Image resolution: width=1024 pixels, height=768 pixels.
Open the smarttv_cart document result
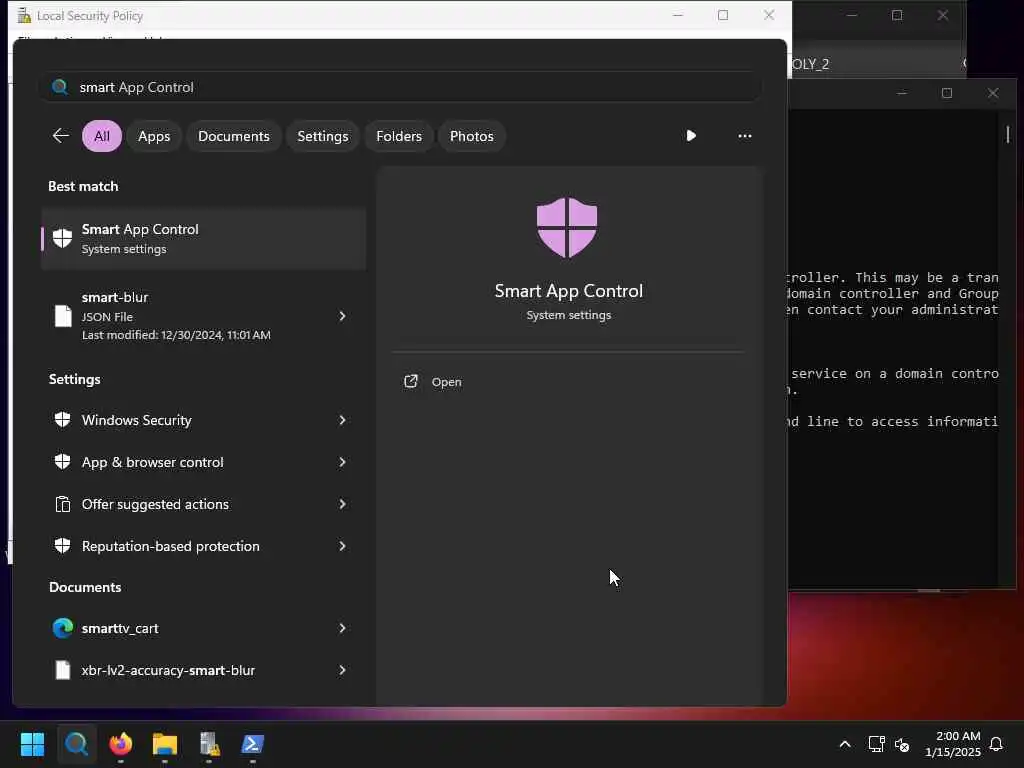click(x=204, y=628)
